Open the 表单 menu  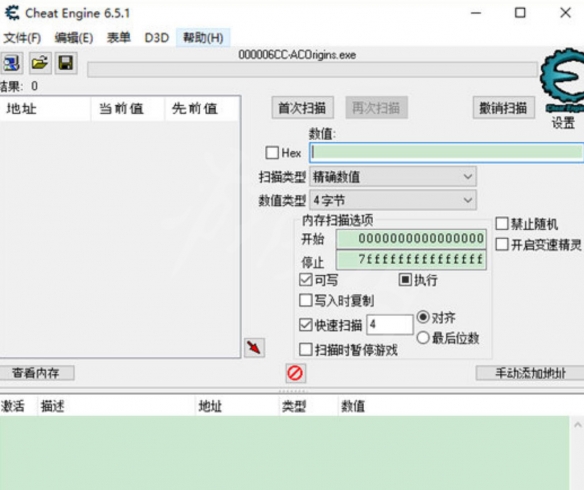[119, 38]
